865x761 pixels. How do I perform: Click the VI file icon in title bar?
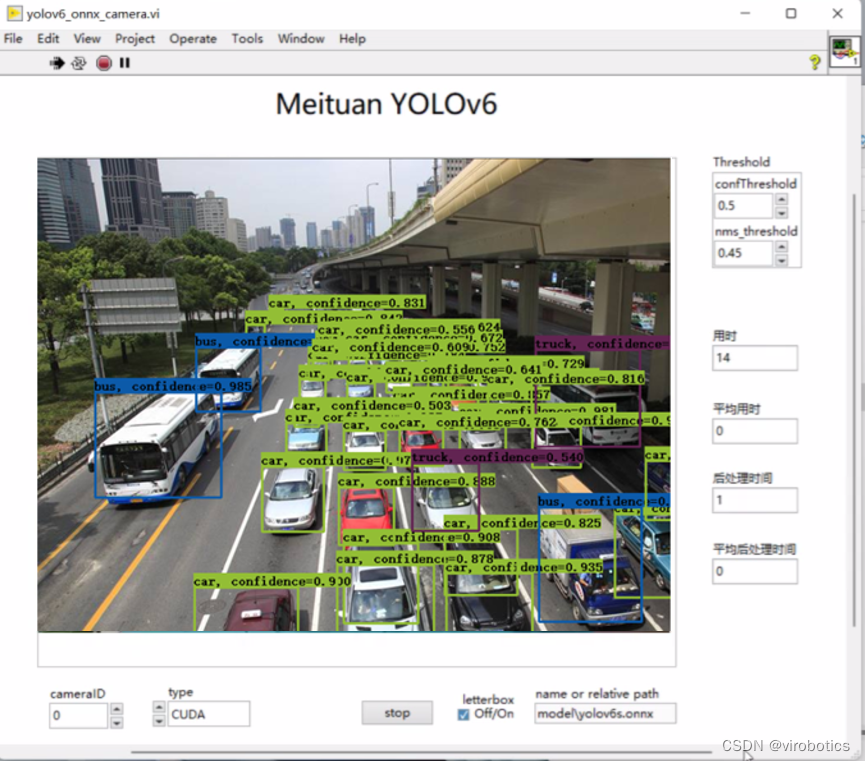[14, 14]
